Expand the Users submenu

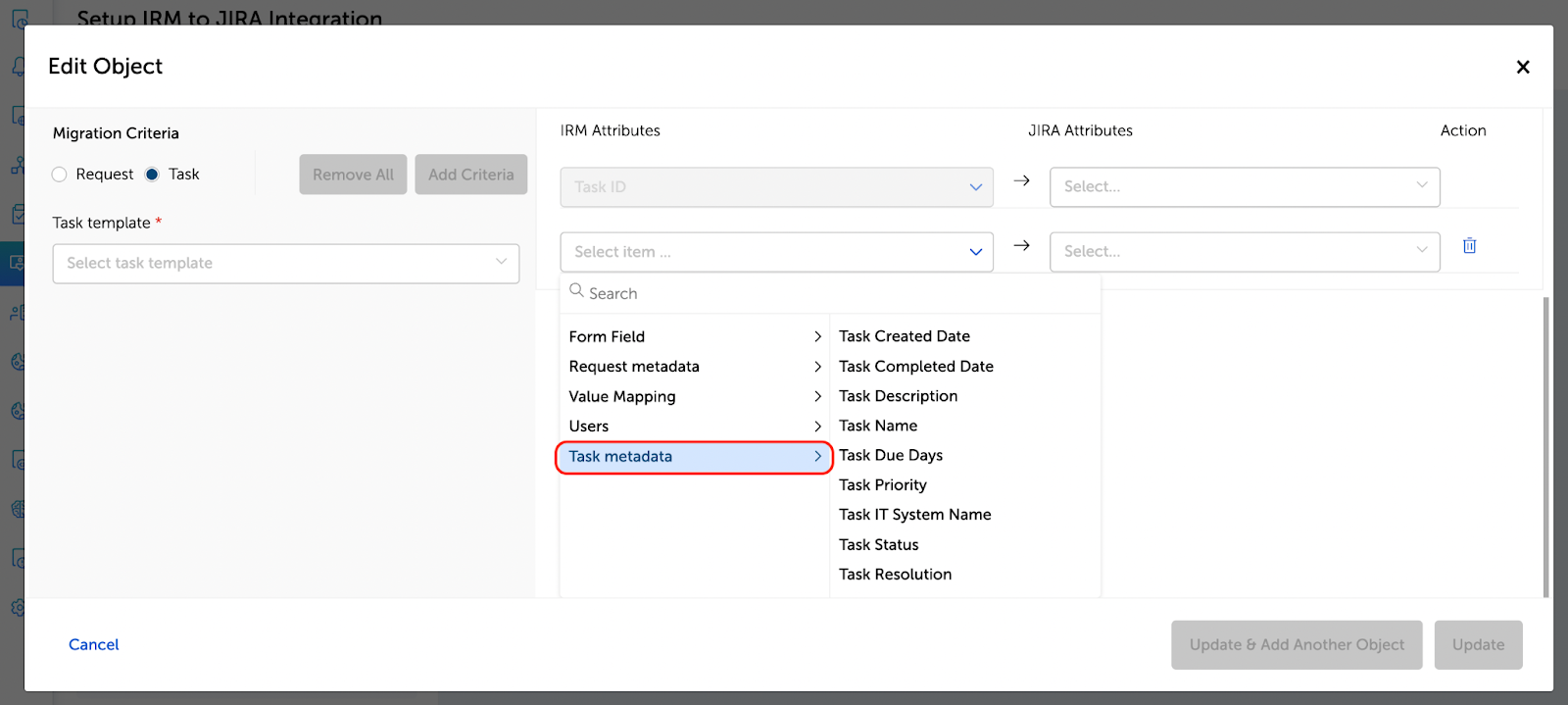click(694, 427)
